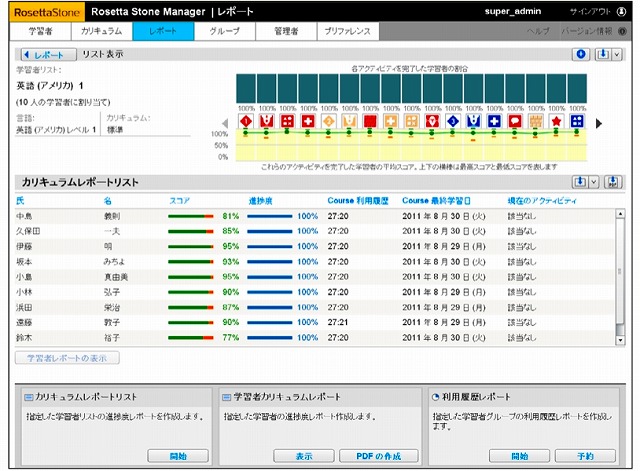The width and height of the screenshot is (640, 471).
Task: Click the 学習者レポートの表示 button
Action: [67, 358]
